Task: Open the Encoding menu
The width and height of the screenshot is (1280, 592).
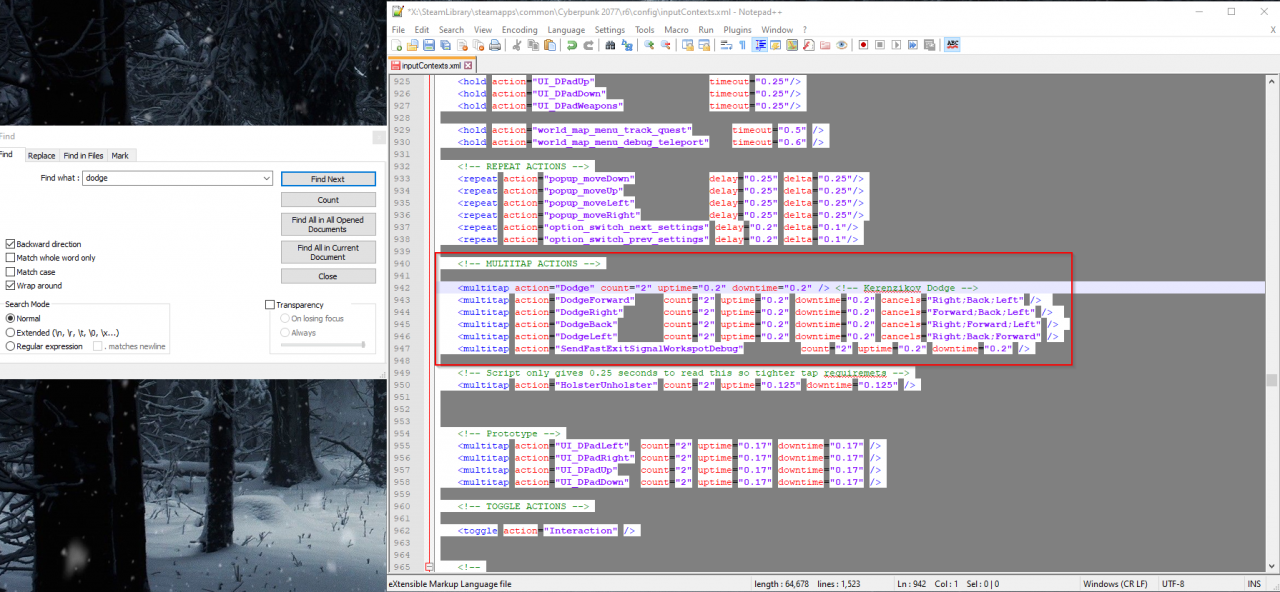Action: 519,30
